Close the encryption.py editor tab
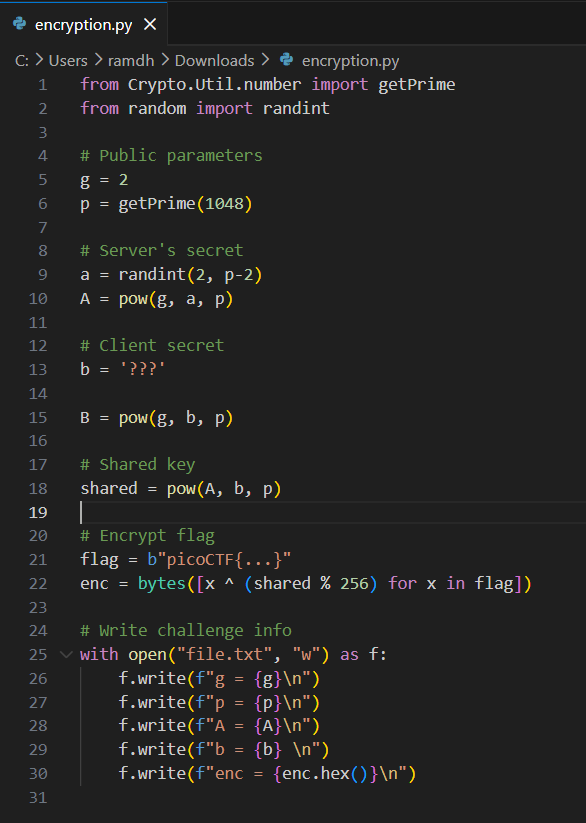 click(150, 24)
